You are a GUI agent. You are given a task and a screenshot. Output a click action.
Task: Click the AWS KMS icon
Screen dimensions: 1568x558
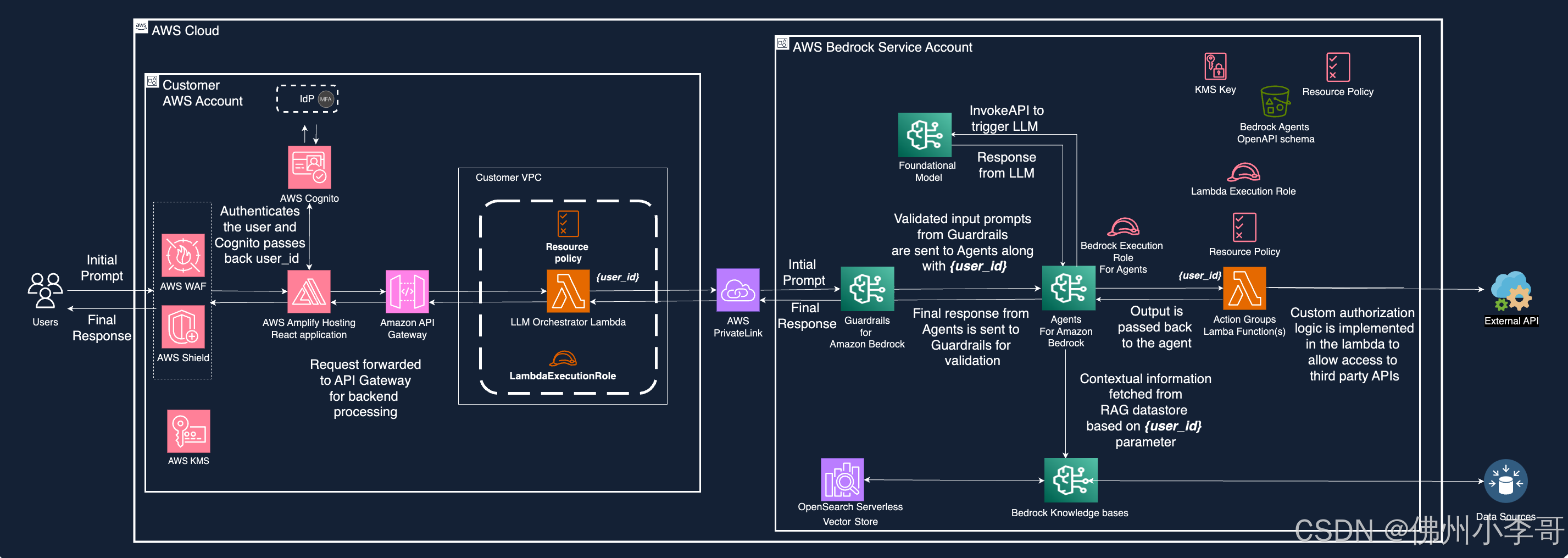click(x=188, y=430)
